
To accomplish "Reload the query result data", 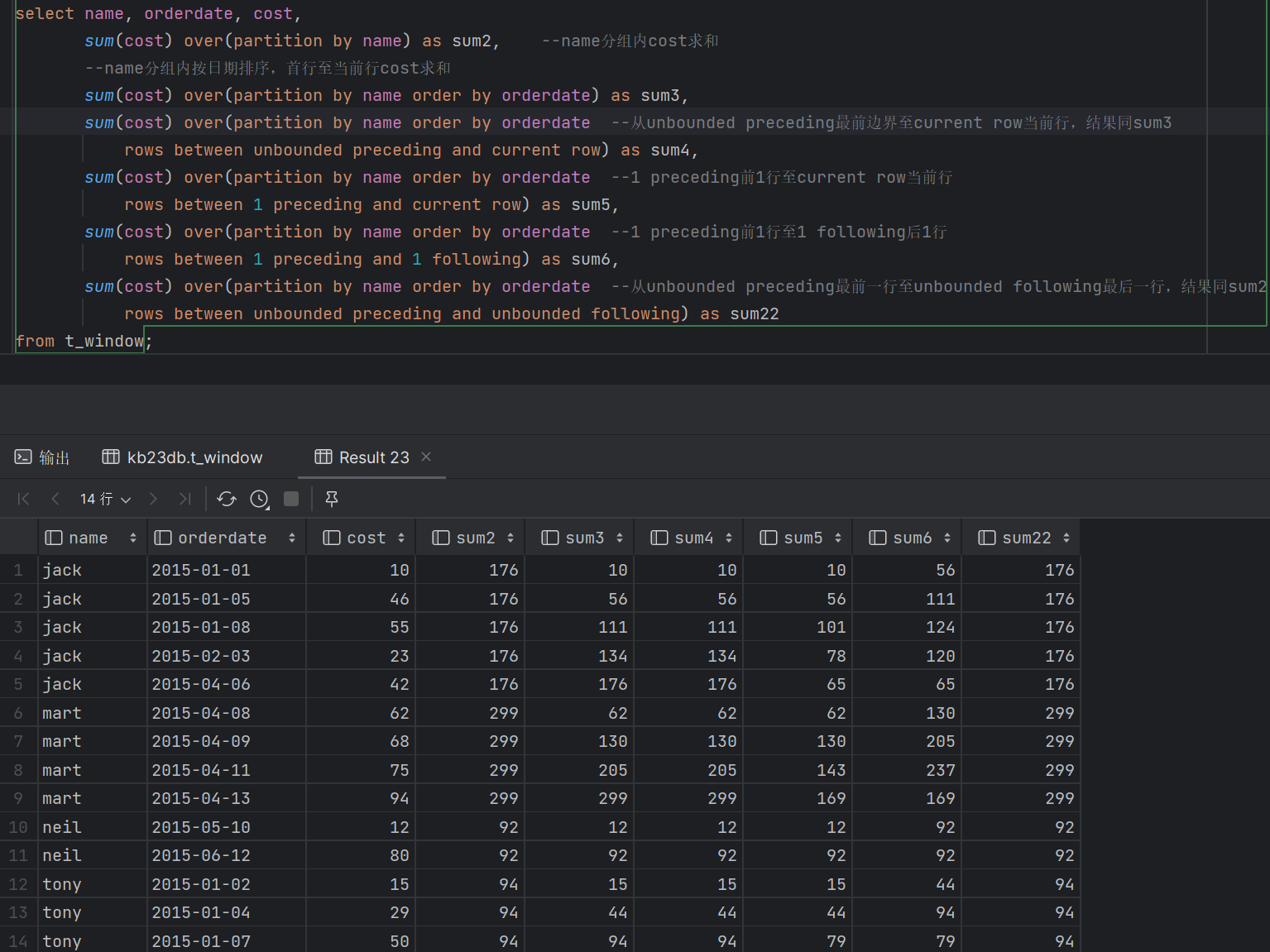I will tap(226, 499).
